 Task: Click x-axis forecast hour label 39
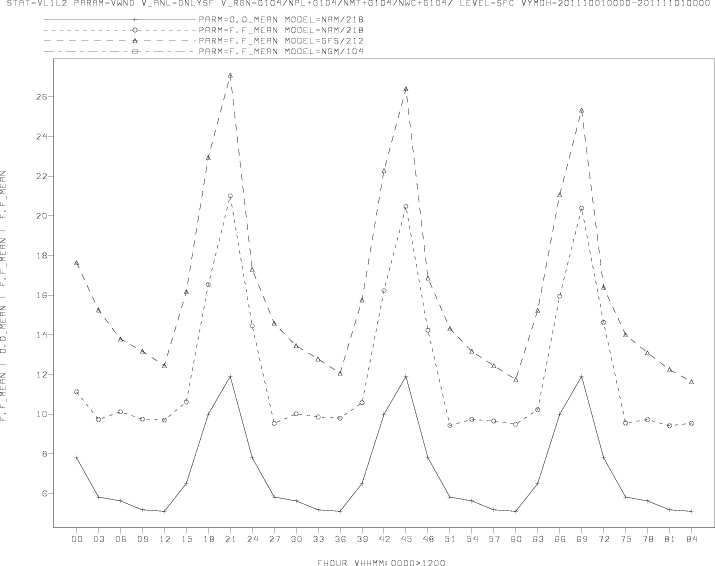coord(362,539)
